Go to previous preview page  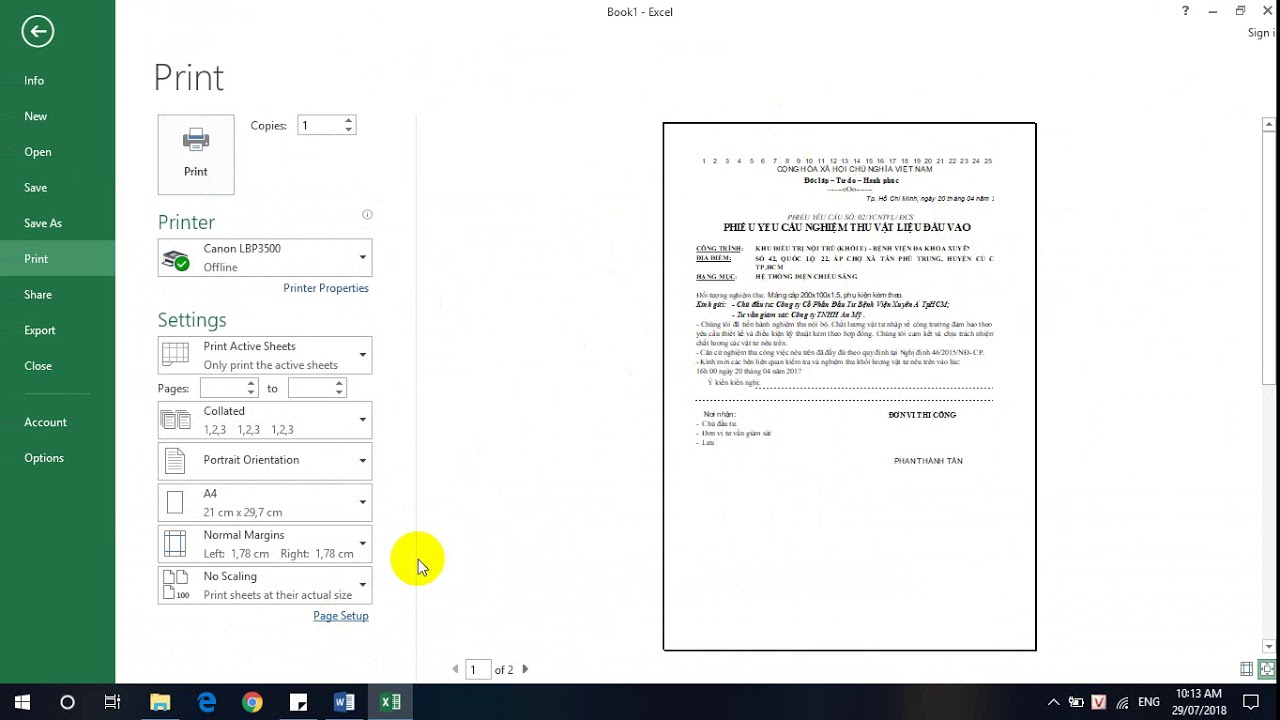[455, 669]
